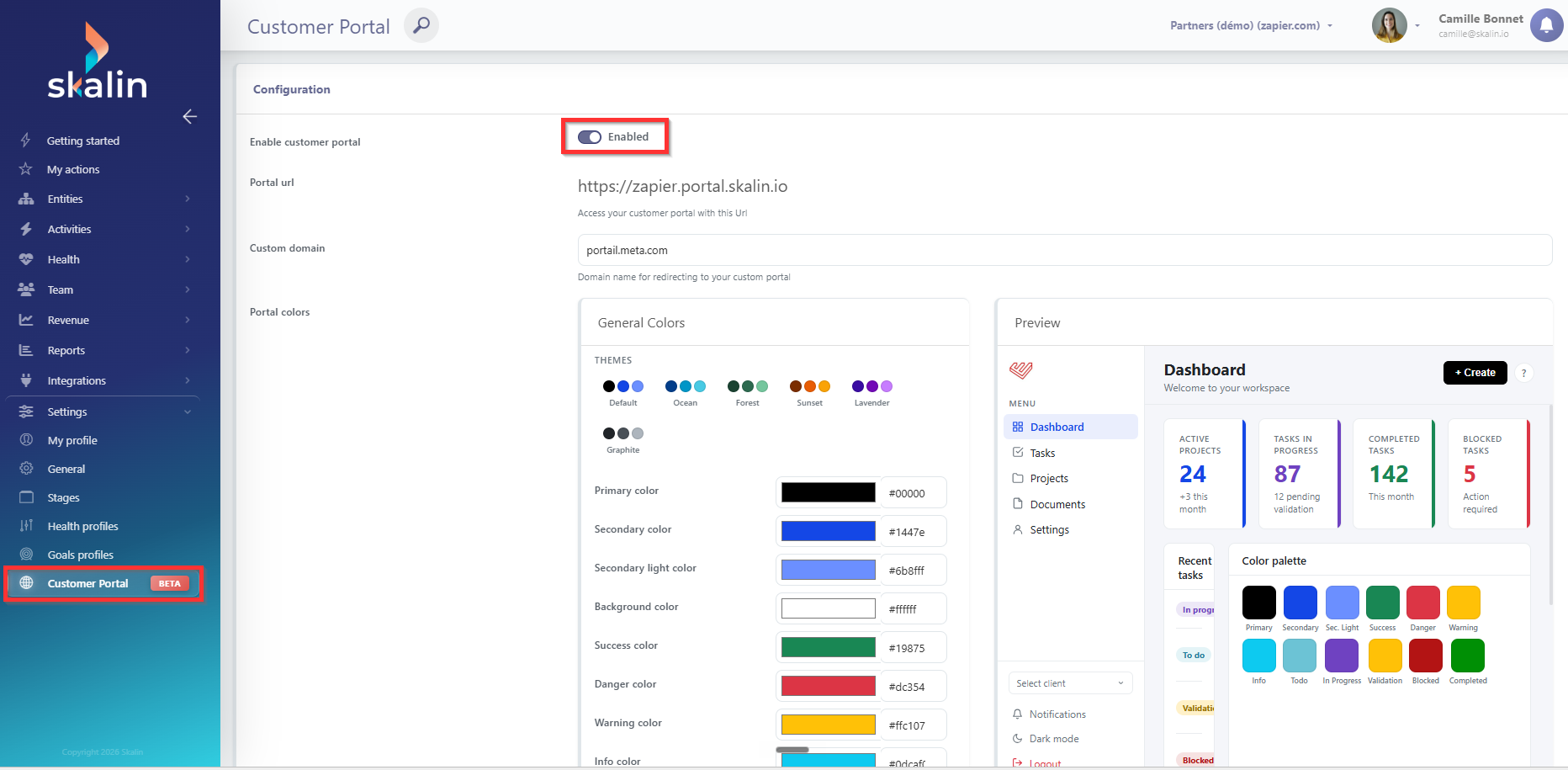The width and height of the screenshot is (1568, 770).
Task: Click the help question mark in preview
Action: pos(1523,373)
